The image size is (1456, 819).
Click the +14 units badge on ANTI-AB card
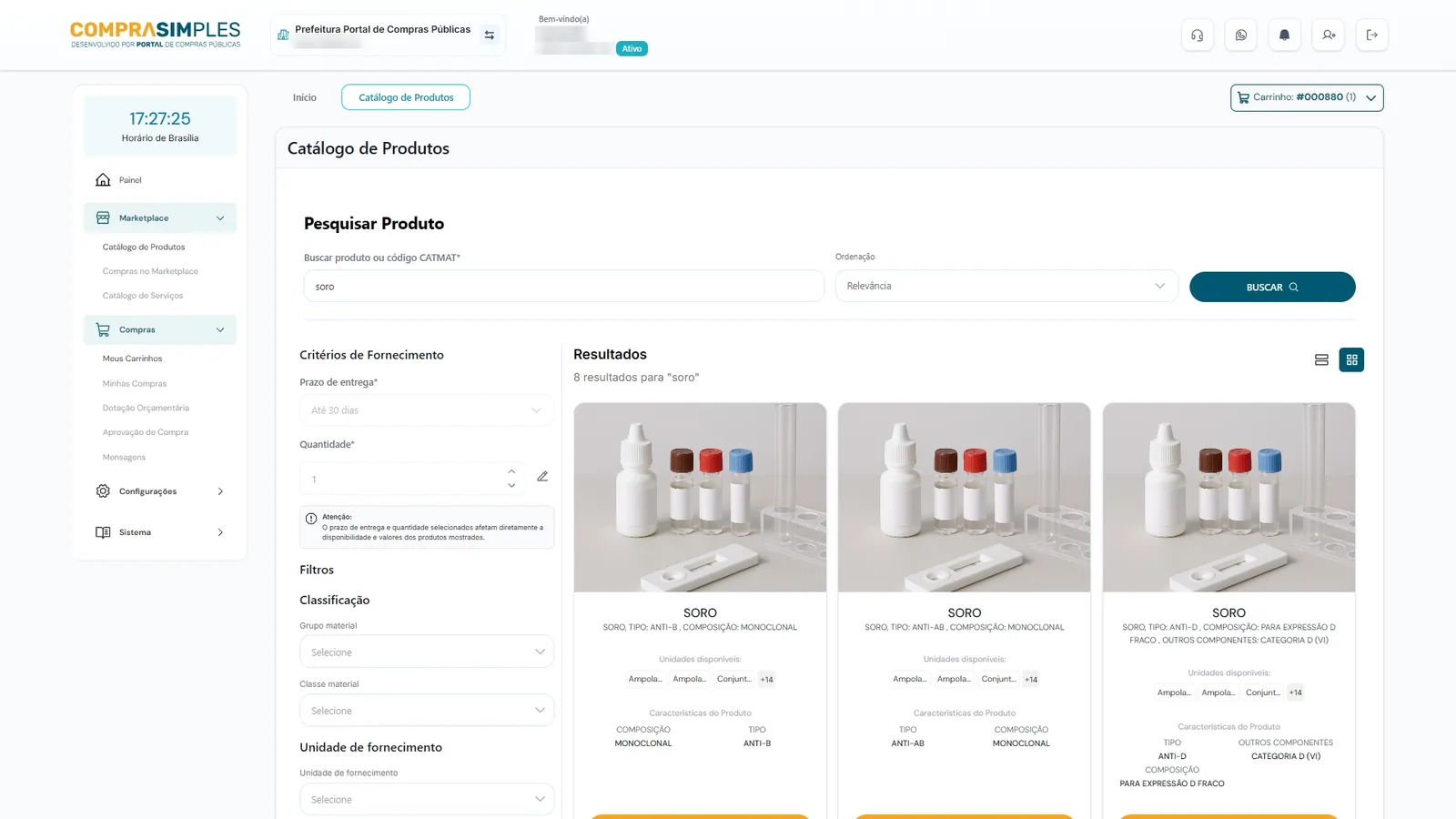click(1031, 680)
